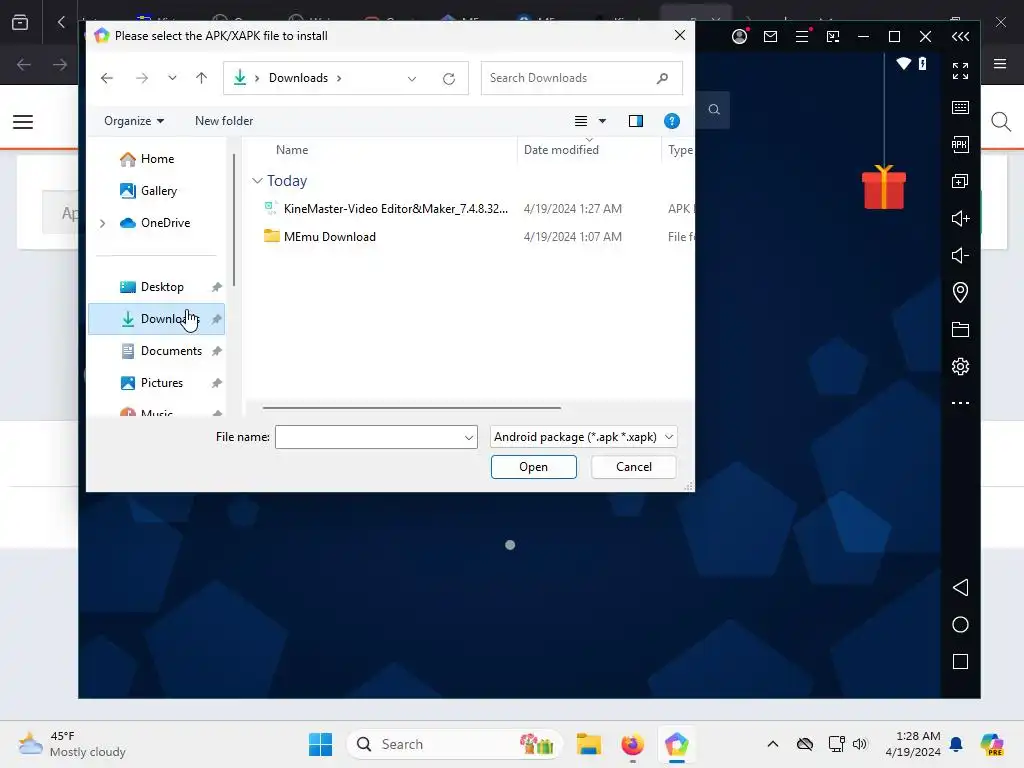Show more MEmu sidebar tools

tap(960, 403)
